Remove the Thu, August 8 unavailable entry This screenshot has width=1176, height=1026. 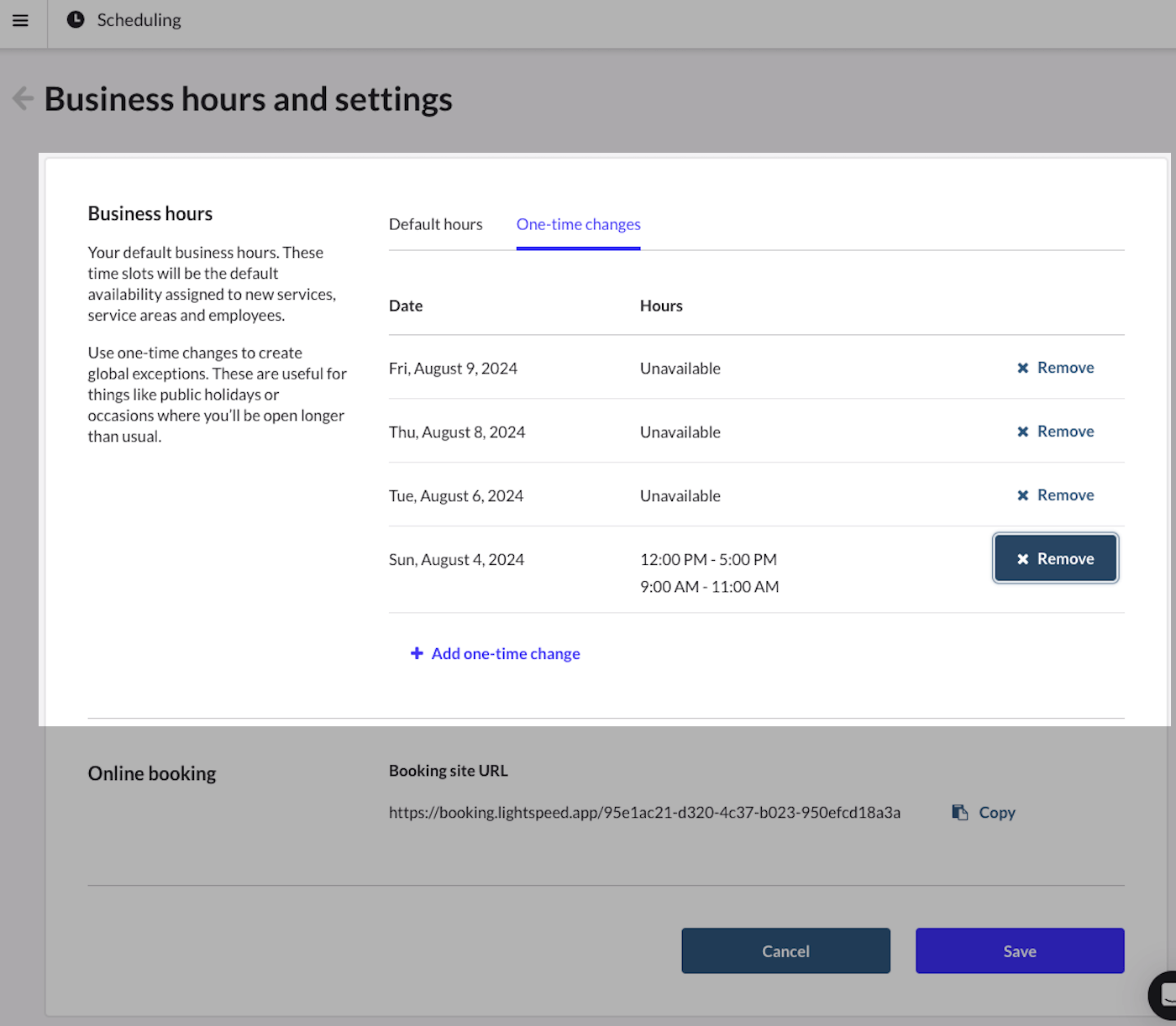pyautogui.click(x=1055, y=431)
